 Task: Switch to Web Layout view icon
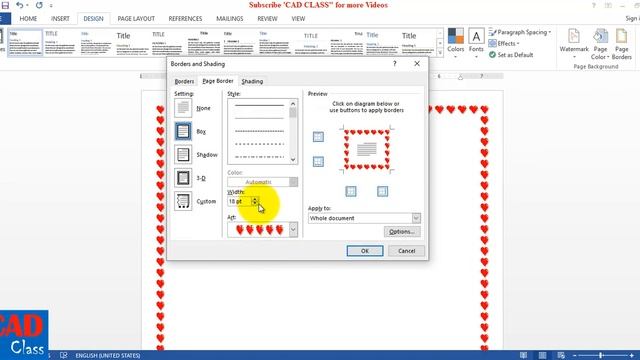[561, 356]
